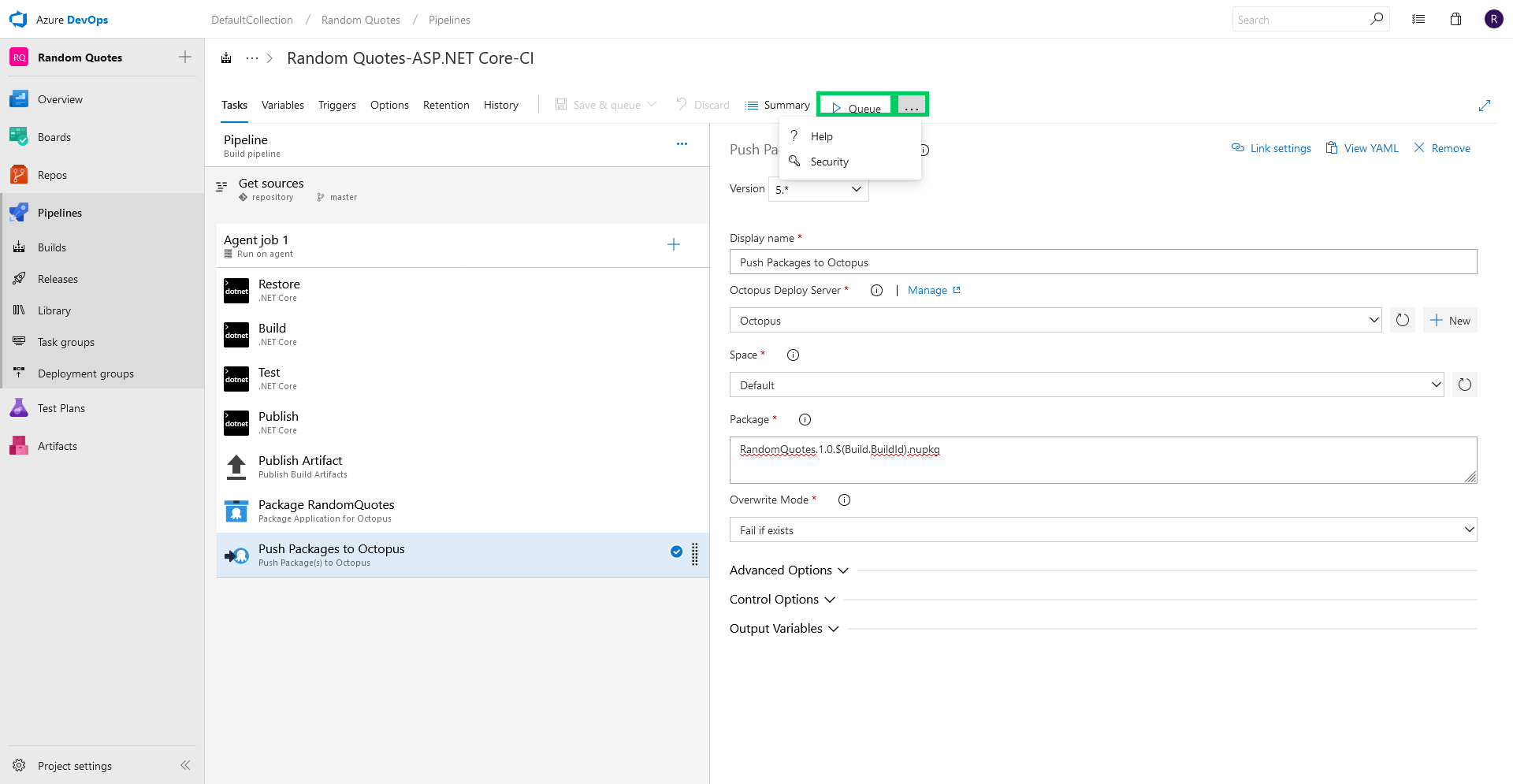Switch to the Variables tab
1513x784 pixels.
283,105
